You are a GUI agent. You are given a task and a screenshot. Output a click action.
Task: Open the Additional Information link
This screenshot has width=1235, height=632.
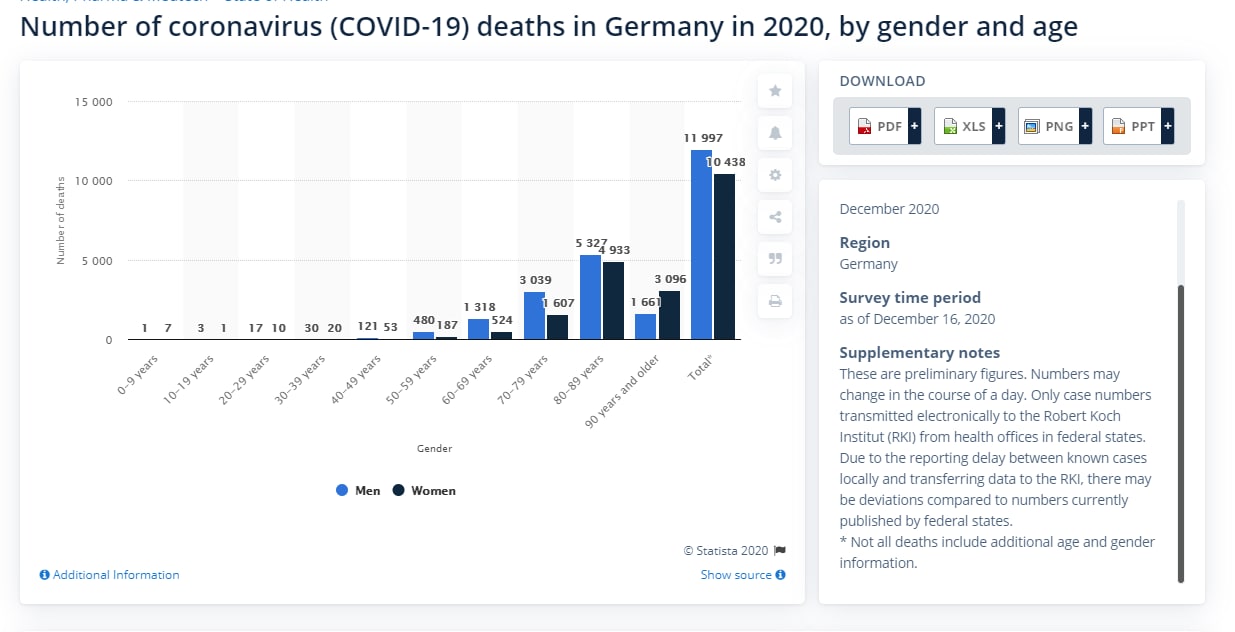pyautogui.click(x=110, y=575)
